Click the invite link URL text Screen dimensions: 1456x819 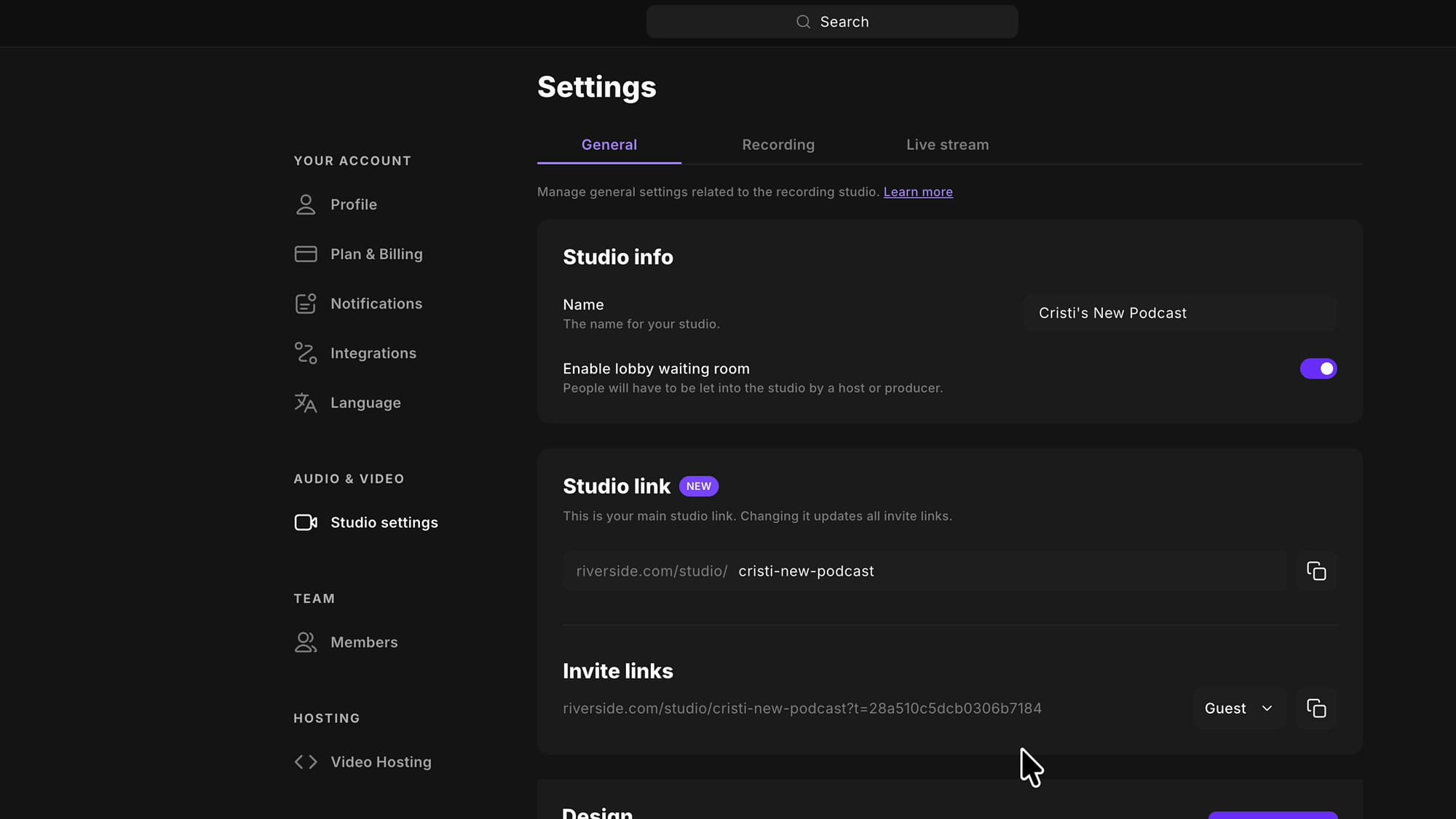802,708
